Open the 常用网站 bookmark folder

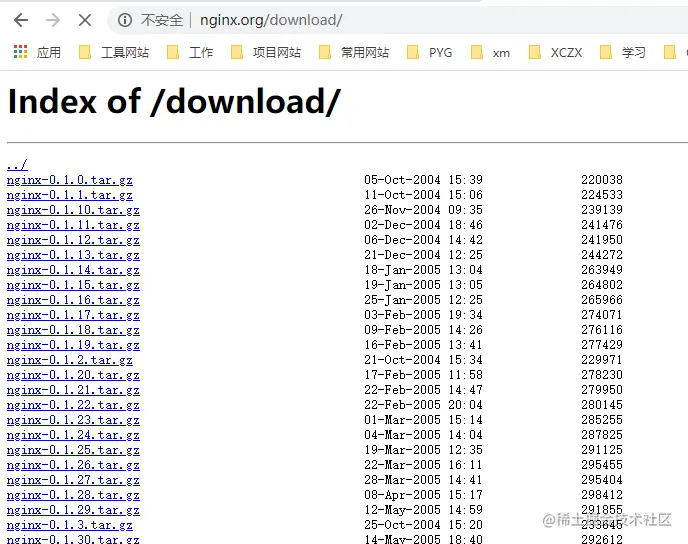(354, 52)
